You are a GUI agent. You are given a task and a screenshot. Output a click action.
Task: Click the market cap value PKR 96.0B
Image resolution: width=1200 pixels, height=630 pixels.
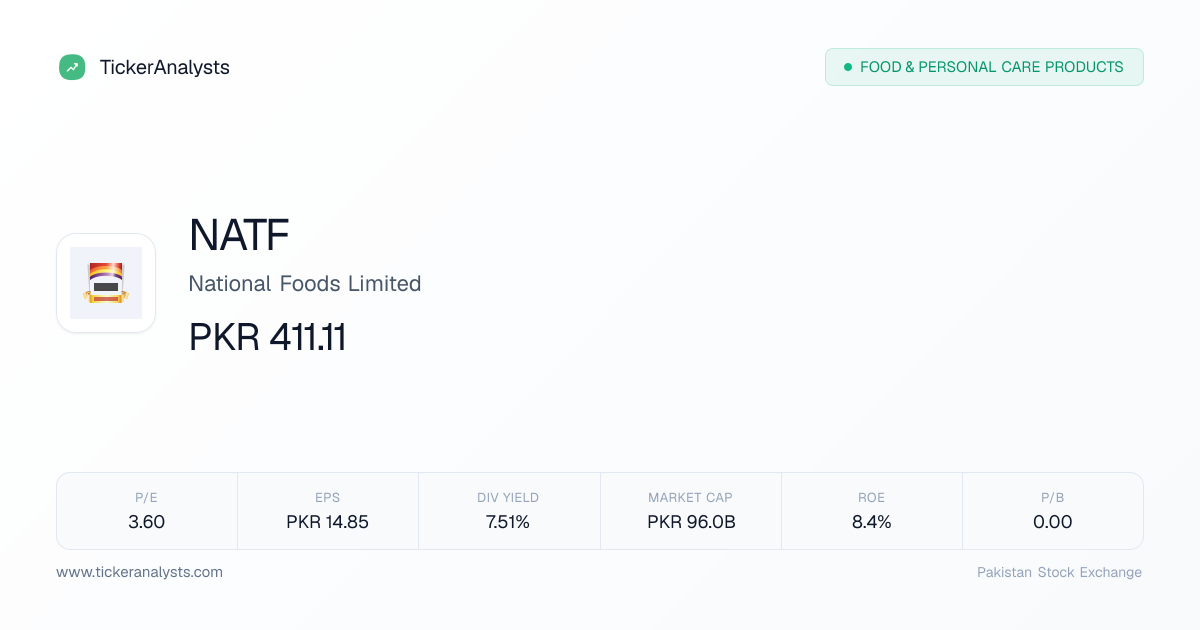pos(691,522)
